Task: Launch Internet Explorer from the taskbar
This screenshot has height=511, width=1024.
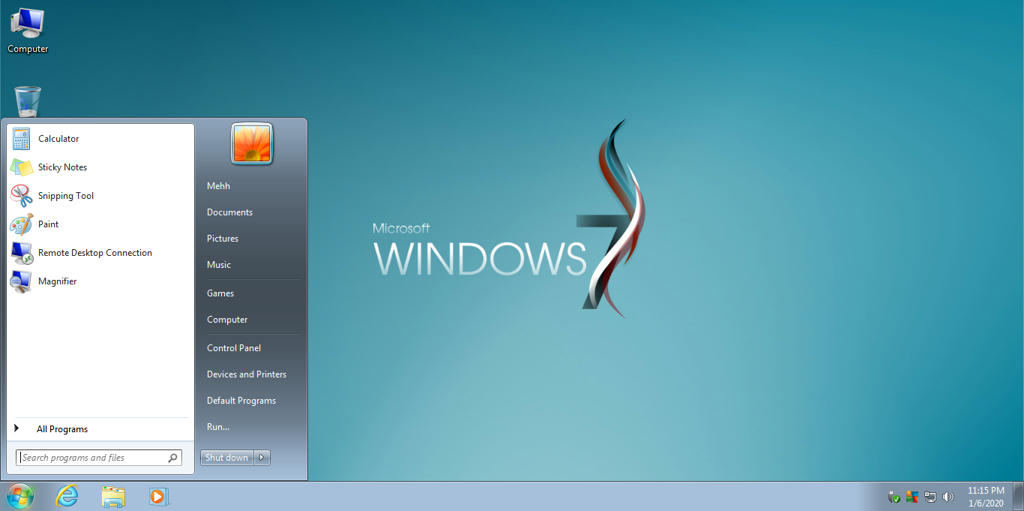Action: [x=67, y=497]
